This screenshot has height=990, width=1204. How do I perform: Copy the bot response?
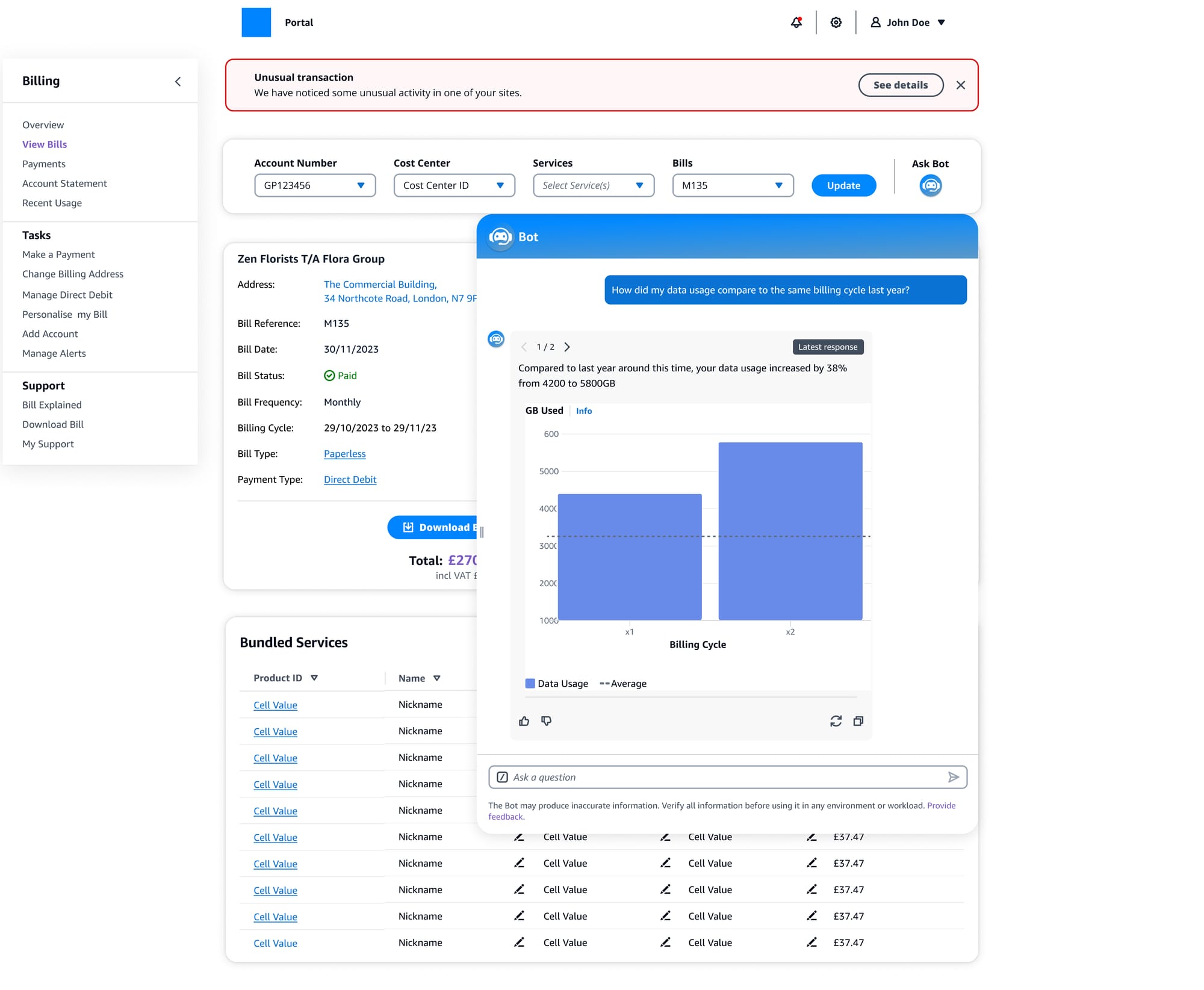(858, 721)
